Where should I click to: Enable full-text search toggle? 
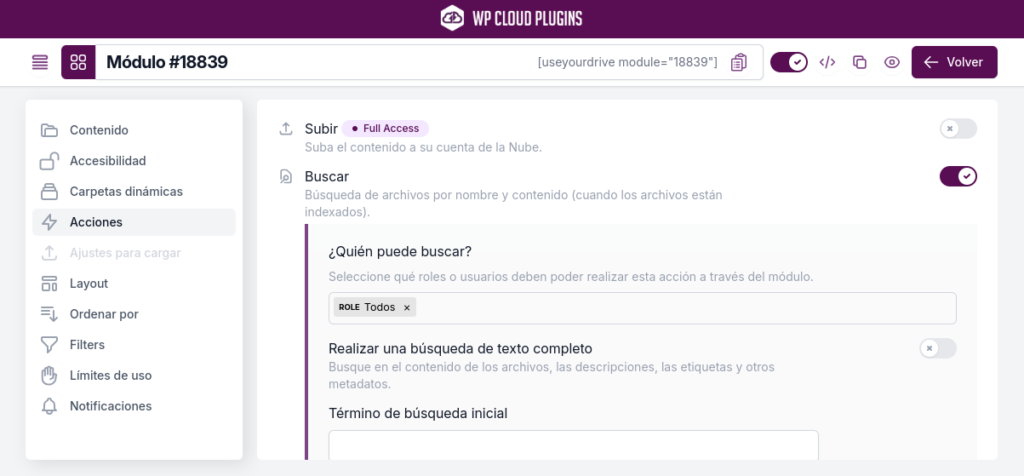pyautogui.click(x=938, y=348)
